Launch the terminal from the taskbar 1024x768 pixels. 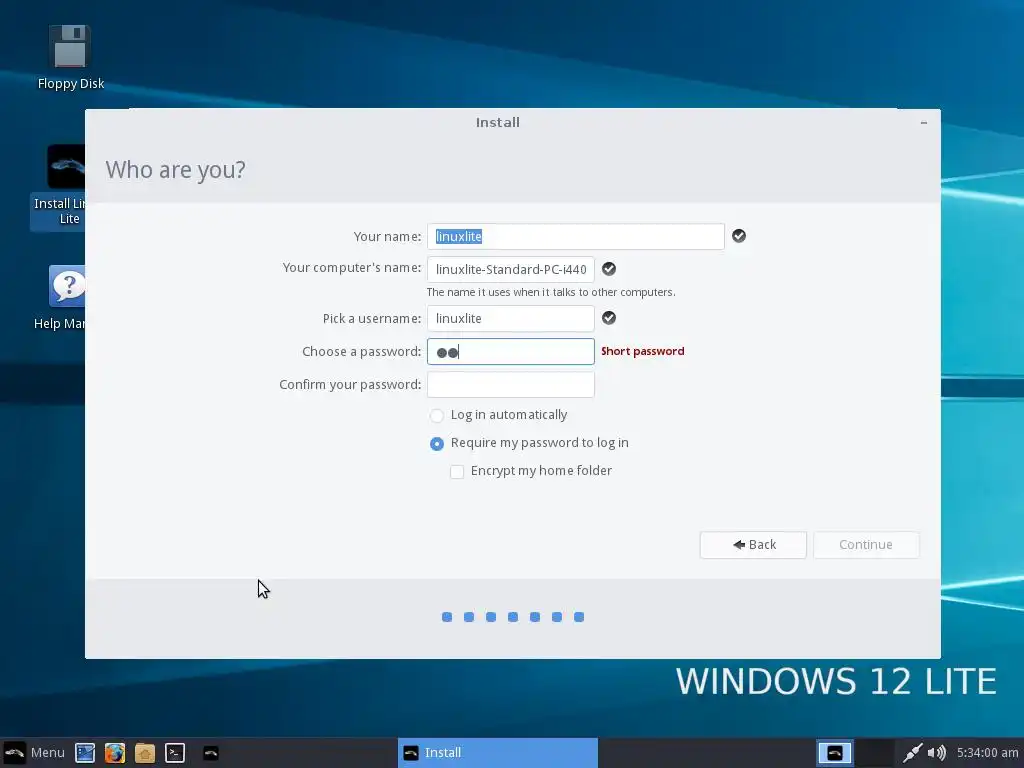click(x=175, y=753)
